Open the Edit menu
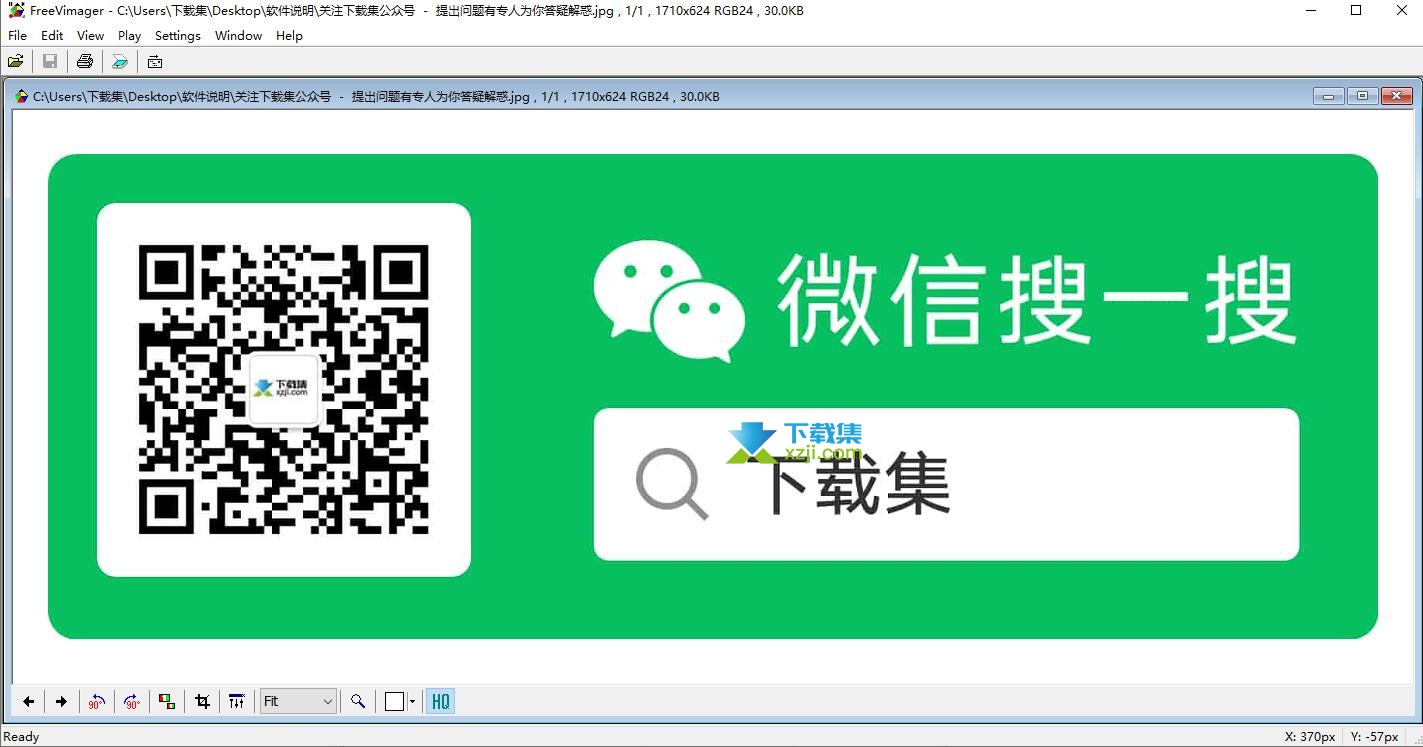 click(52, 35)
